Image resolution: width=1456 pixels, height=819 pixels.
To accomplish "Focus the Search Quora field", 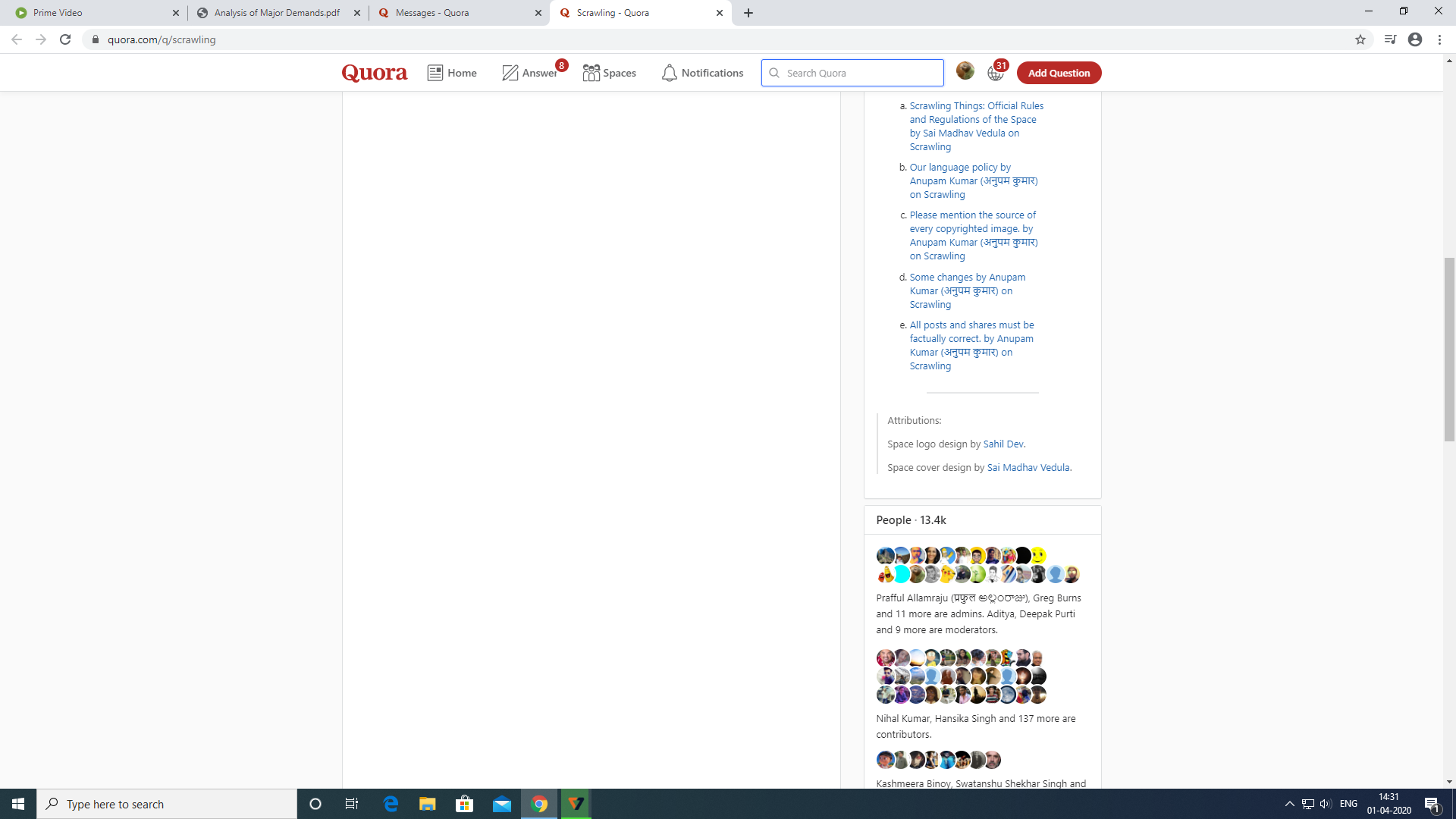I will pos(852,73).
